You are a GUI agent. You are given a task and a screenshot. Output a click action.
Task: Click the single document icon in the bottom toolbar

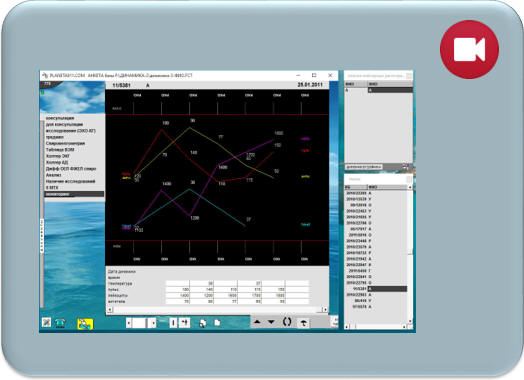click(217, 323)
